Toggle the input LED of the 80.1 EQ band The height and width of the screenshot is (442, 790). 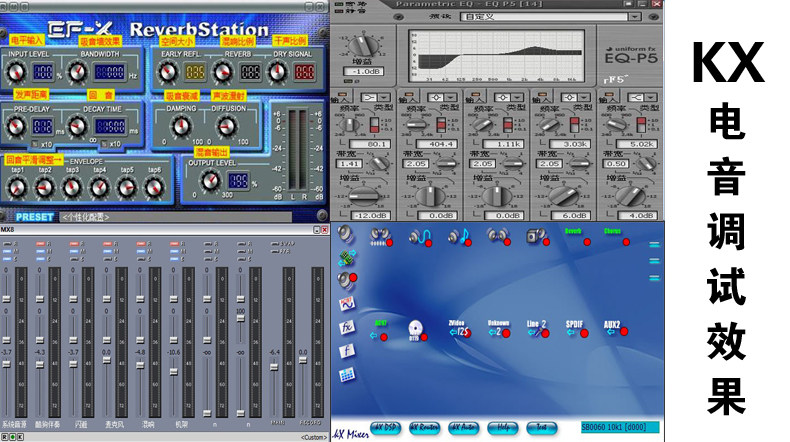pos(342,94)
